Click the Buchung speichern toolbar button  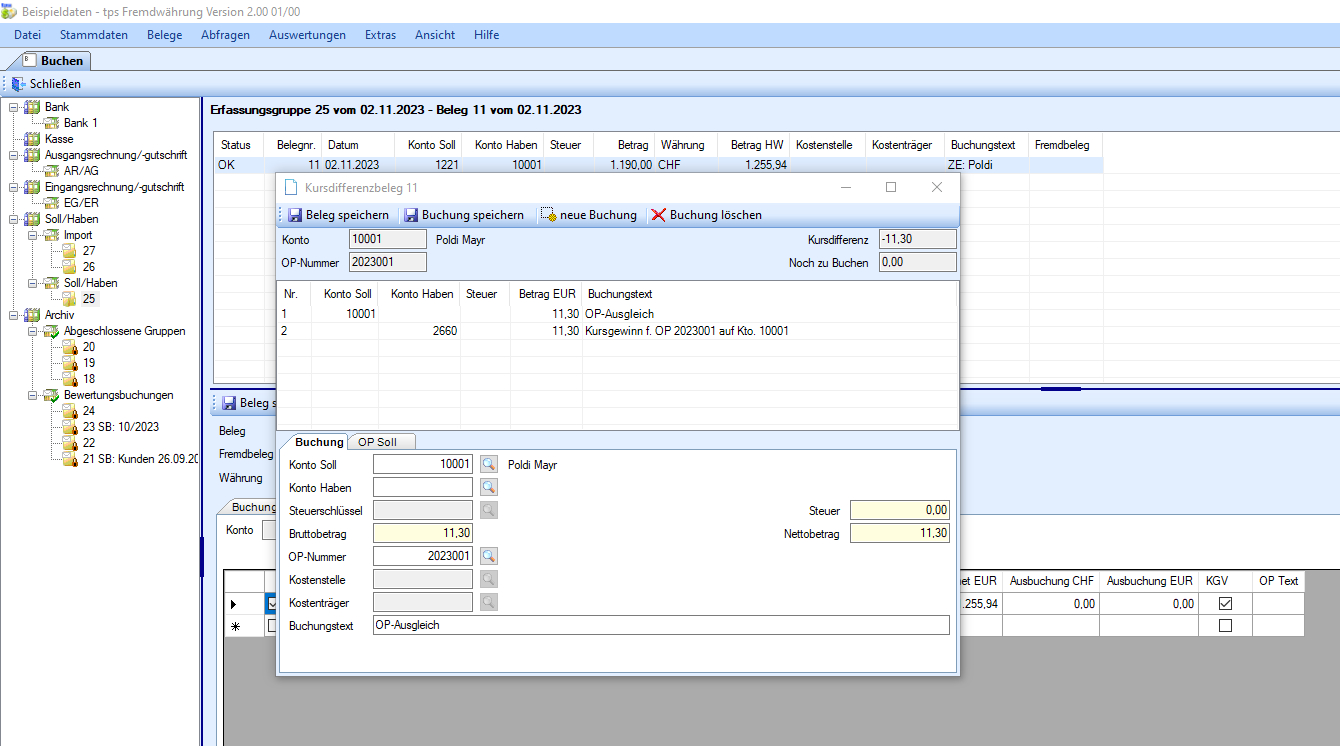pos(464,215)
